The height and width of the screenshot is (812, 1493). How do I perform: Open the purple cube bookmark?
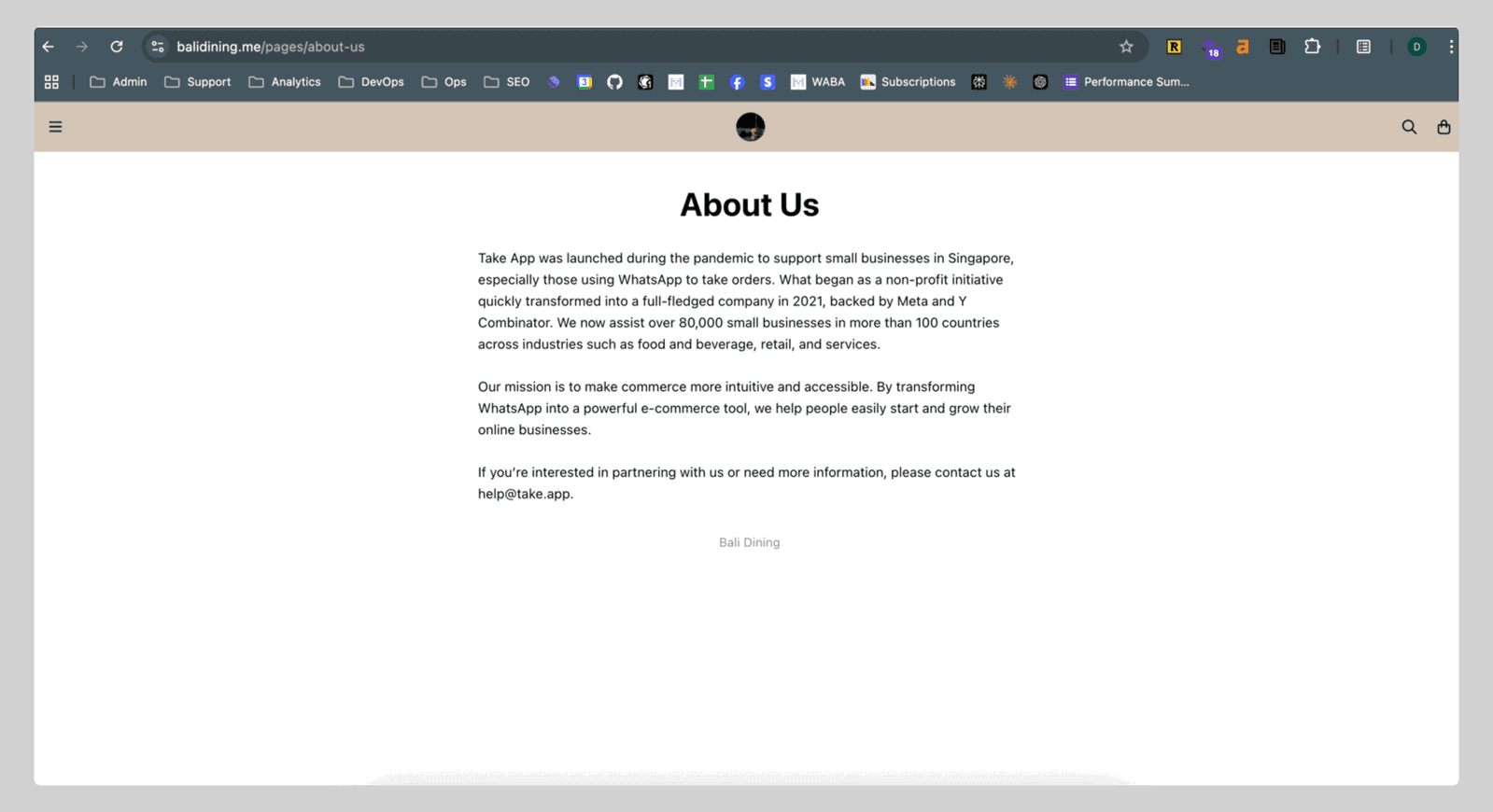[x=554, y=82]
